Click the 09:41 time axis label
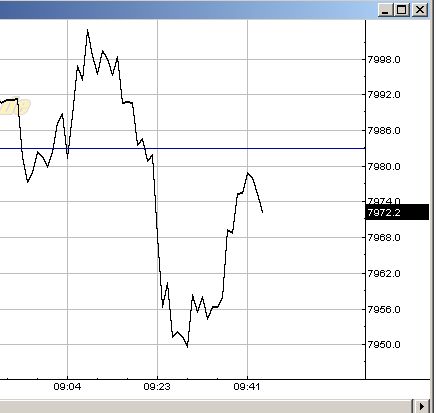Viewport: 443px width, 413px height. [x=247, y=387]
